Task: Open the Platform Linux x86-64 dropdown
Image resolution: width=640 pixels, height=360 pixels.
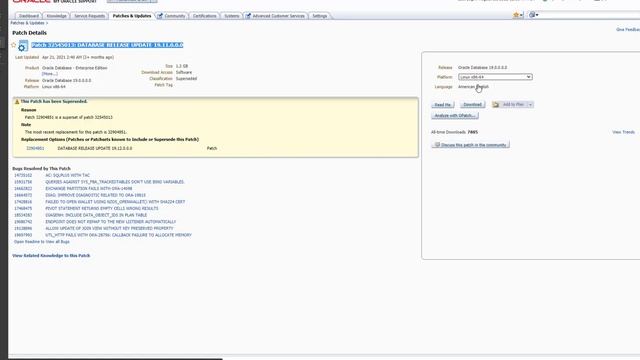Action: click(x=495, y=77)
